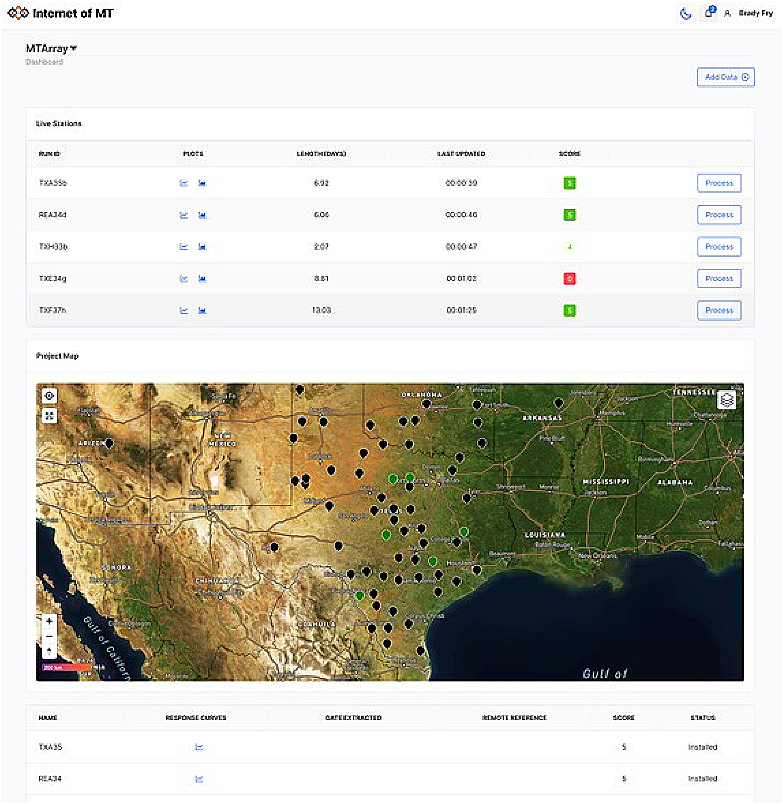783x804 pixels.
Task: Reset map bearing with compass button
Action: (49, 651)
